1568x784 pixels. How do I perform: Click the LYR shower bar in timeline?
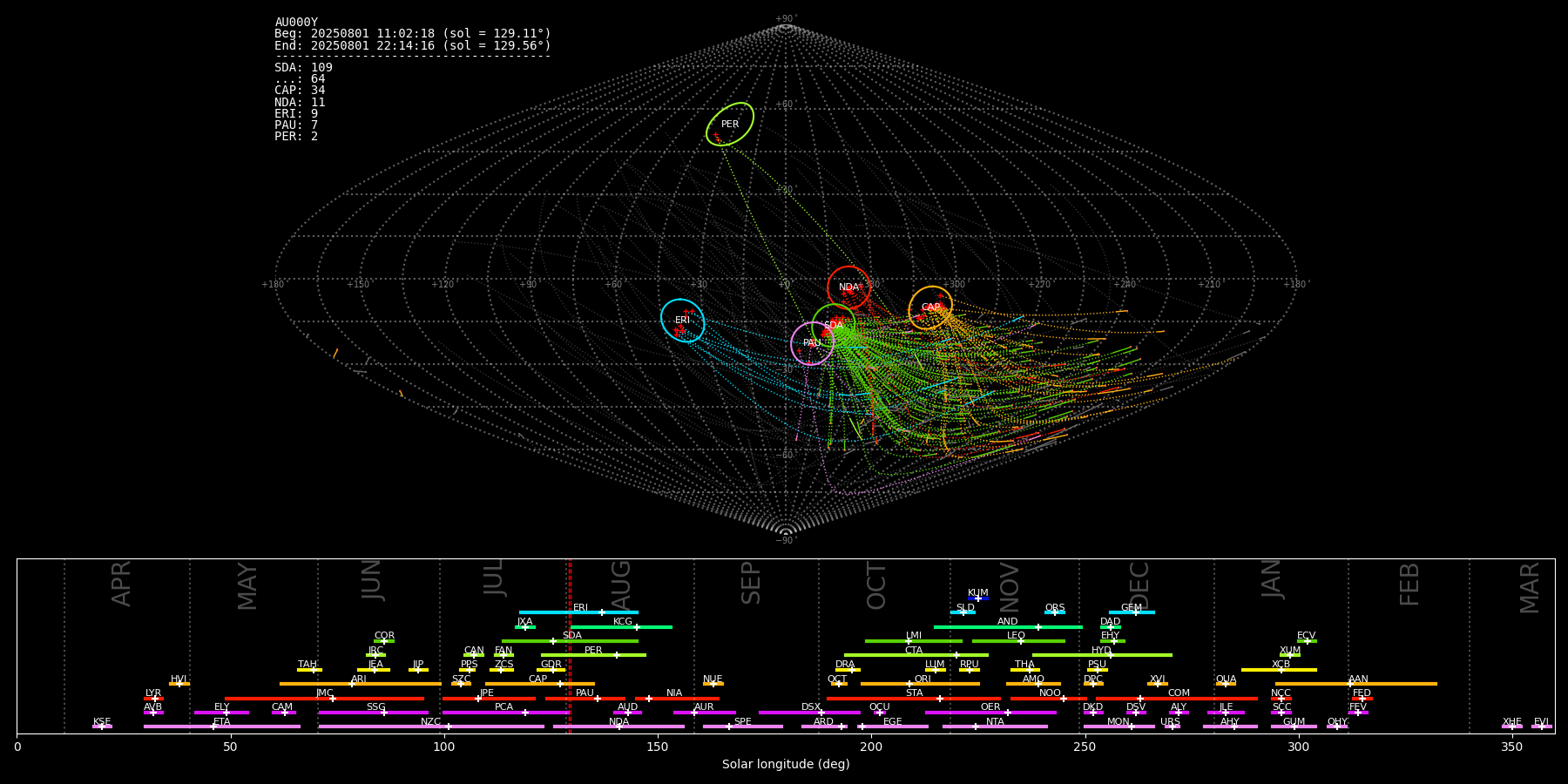coord(153,699)
